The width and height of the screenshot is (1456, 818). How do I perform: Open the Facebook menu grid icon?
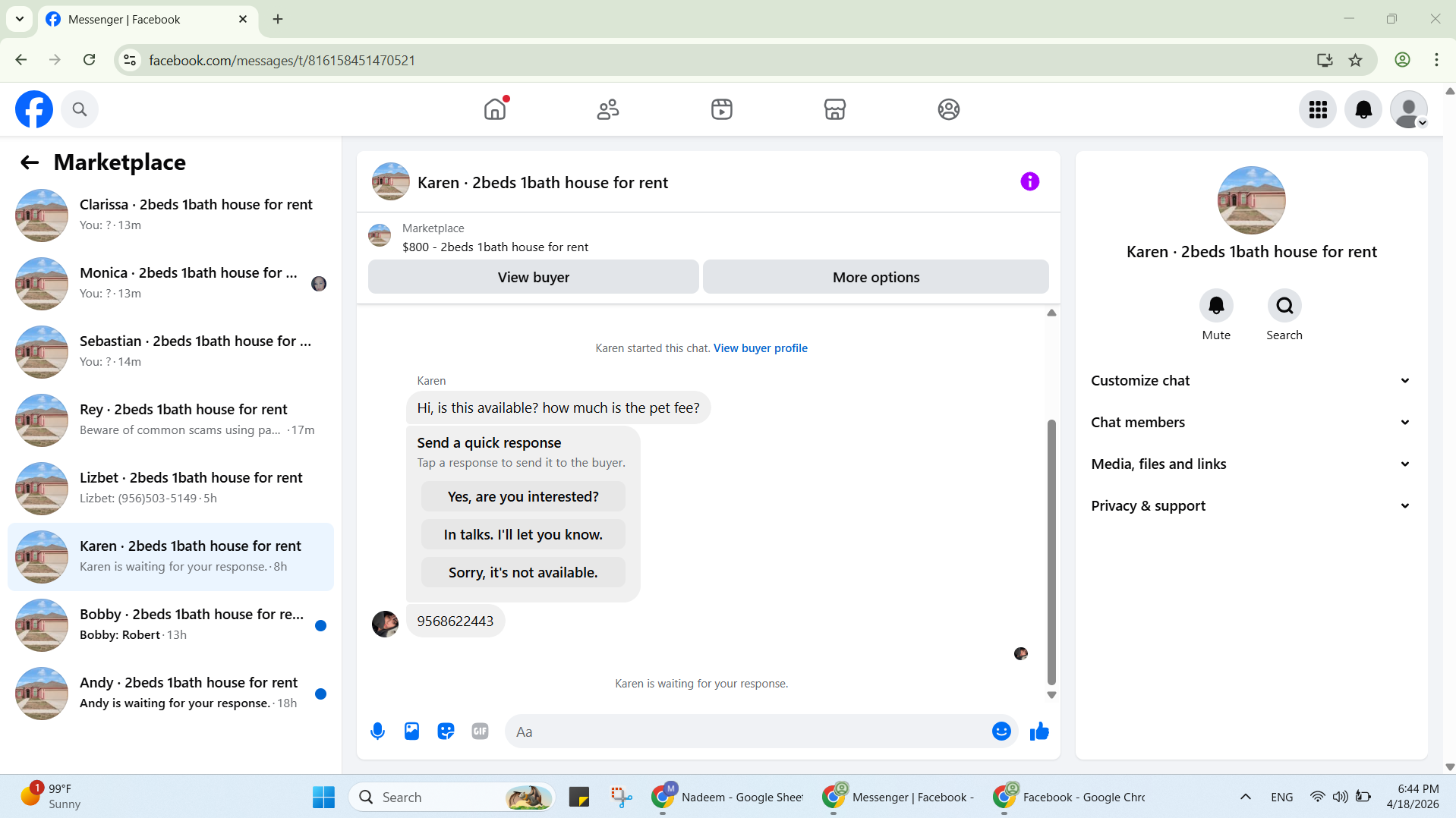coord(1318,109)
